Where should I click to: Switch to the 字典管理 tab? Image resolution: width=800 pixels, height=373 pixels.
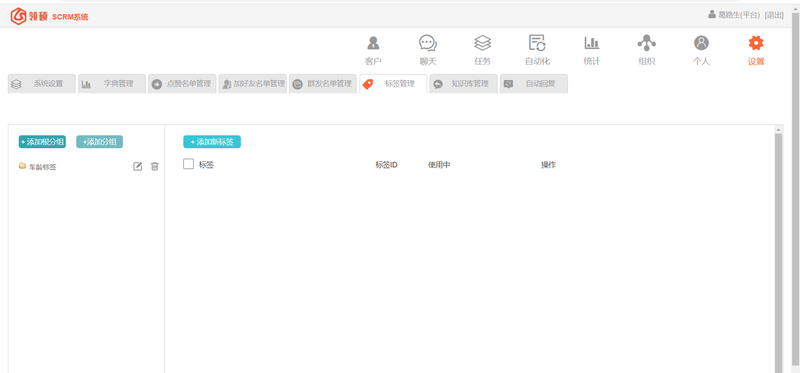point(112,84)
